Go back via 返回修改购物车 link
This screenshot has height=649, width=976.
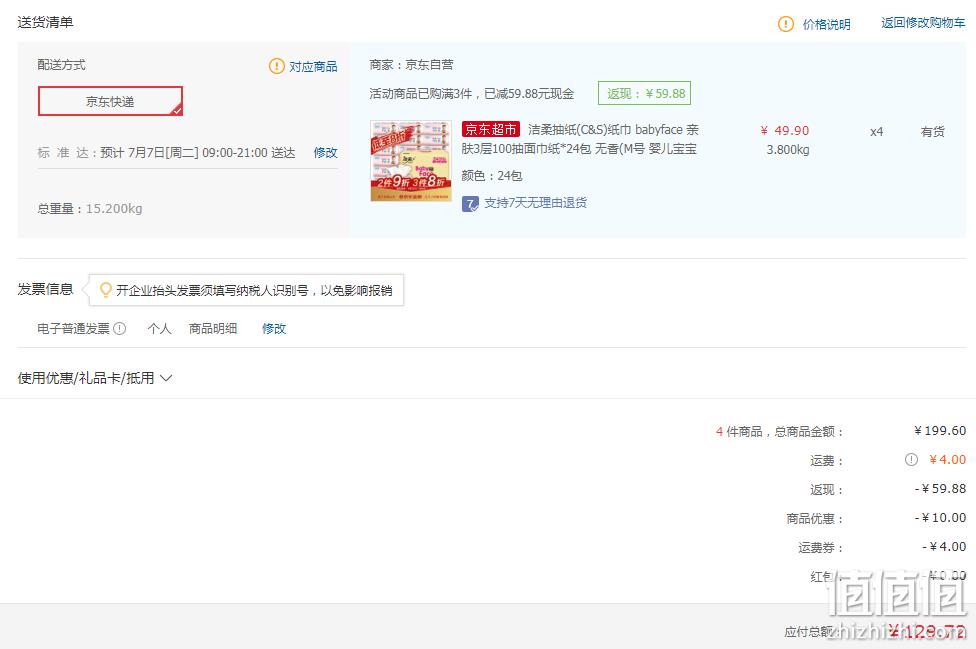923,23
